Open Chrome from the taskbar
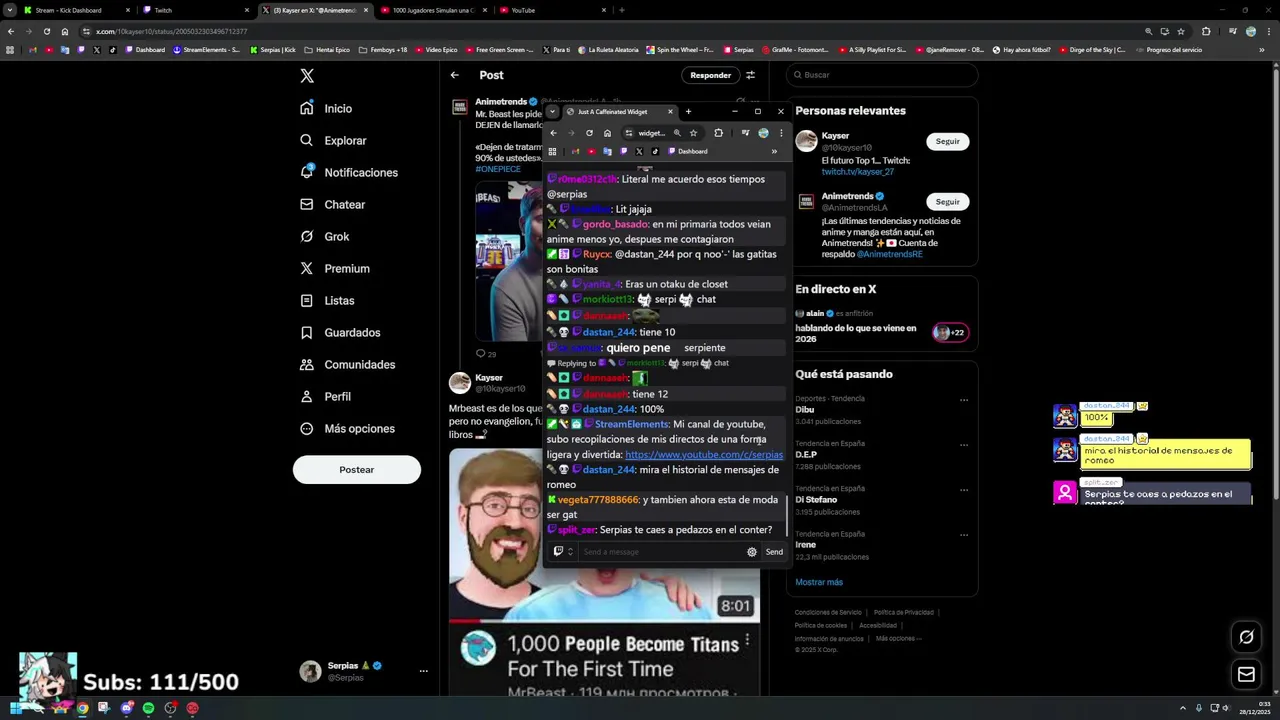 82,708
